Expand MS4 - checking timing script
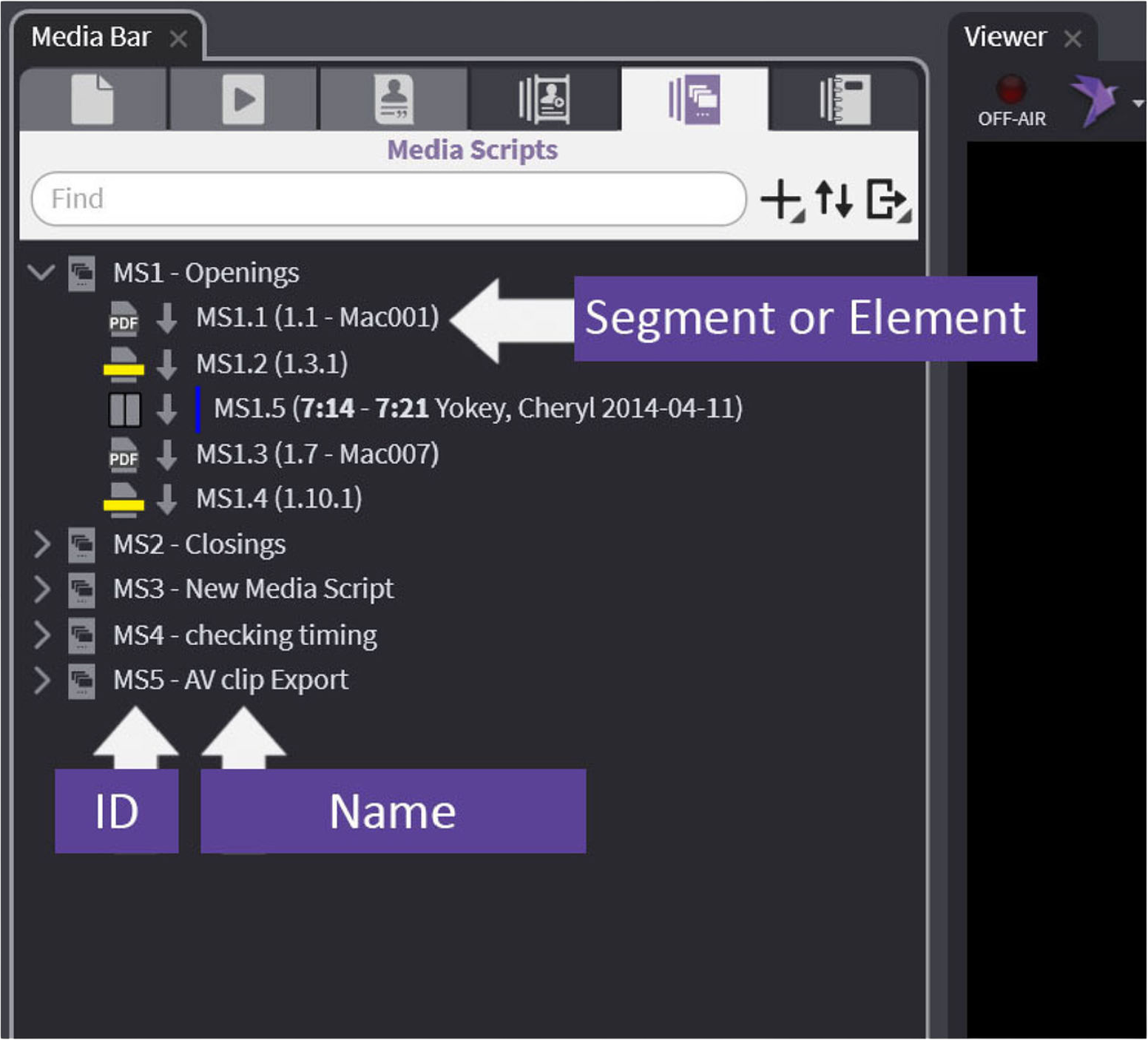Viewport: 1148px width, 1040px height. pyautogui.click(x=41, y=635)
